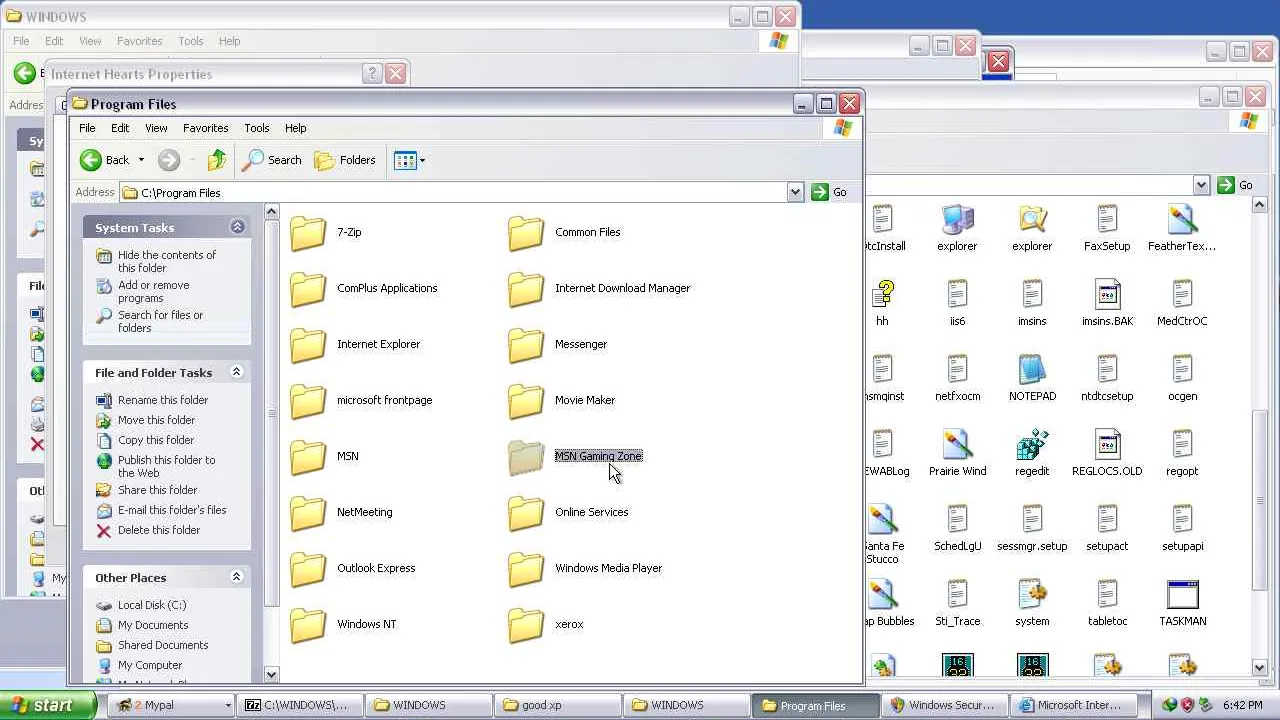1280x720 pixels.
Task: Click the C:\Program Files address field
Action: tap(462, 192)
